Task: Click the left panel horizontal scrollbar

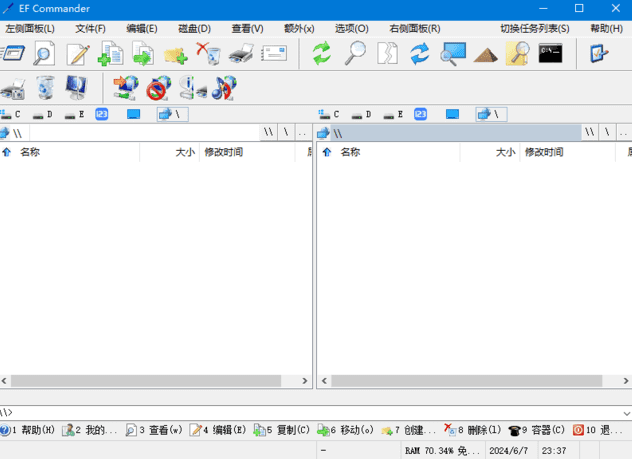Action: pos(146,381)
